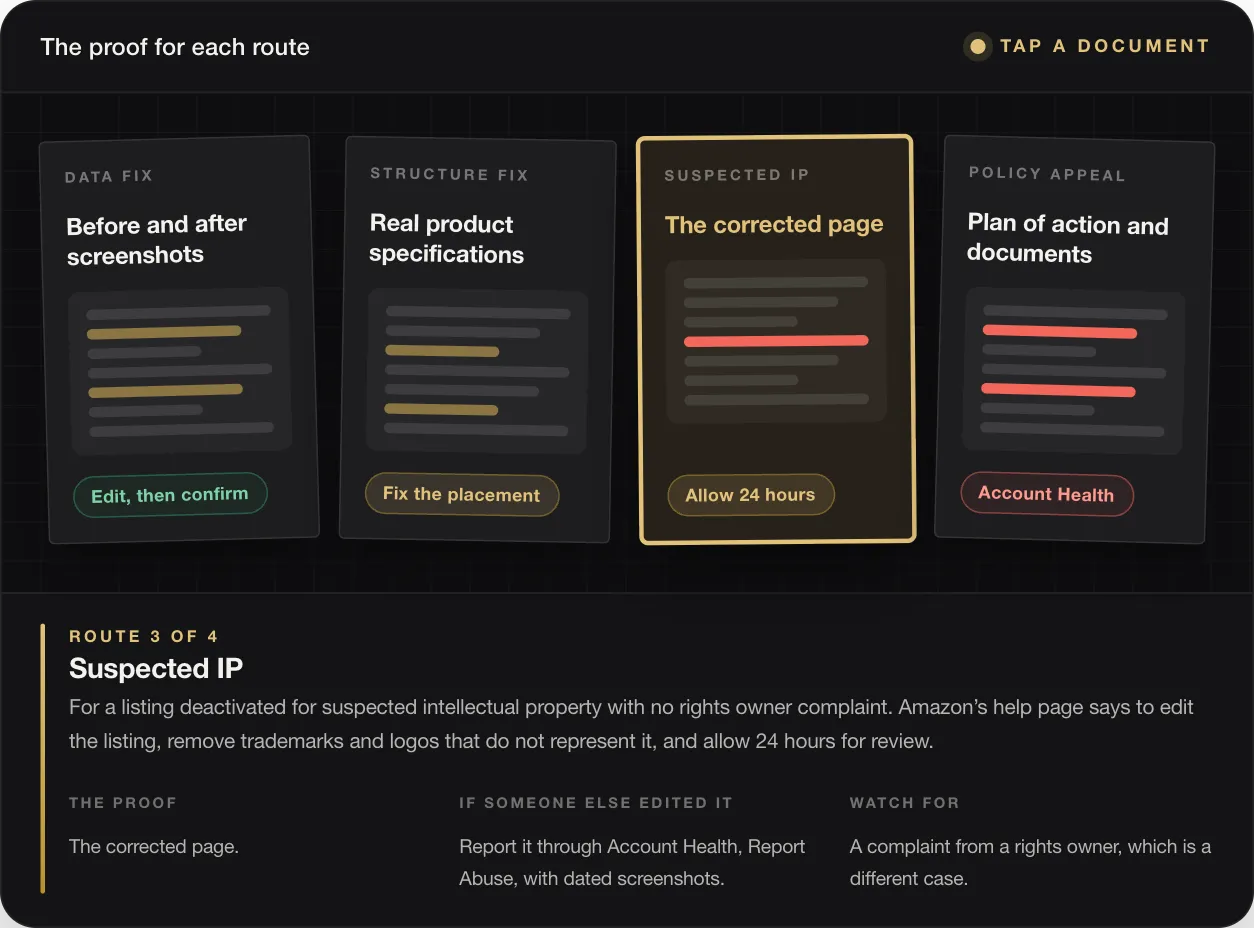
Task: Click document preview in Data Fix card
Action: [x=180, y=370]
